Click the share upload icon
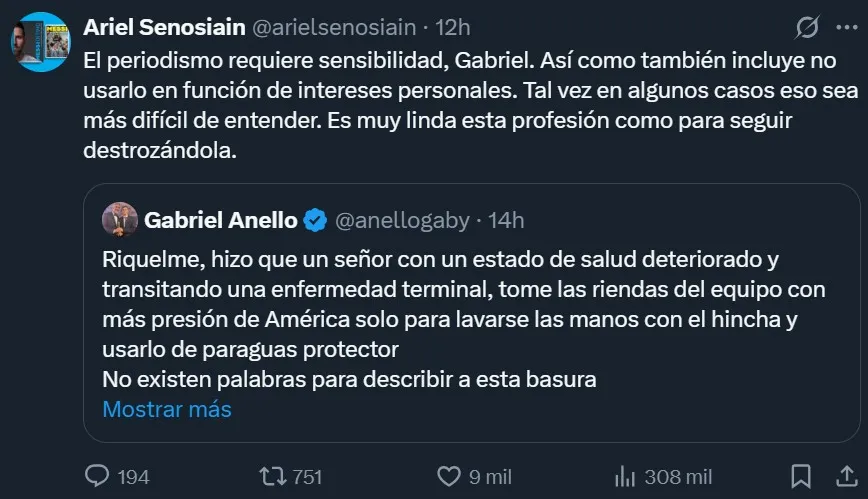The width and height of the screenshot is (868, 499). 846,476
